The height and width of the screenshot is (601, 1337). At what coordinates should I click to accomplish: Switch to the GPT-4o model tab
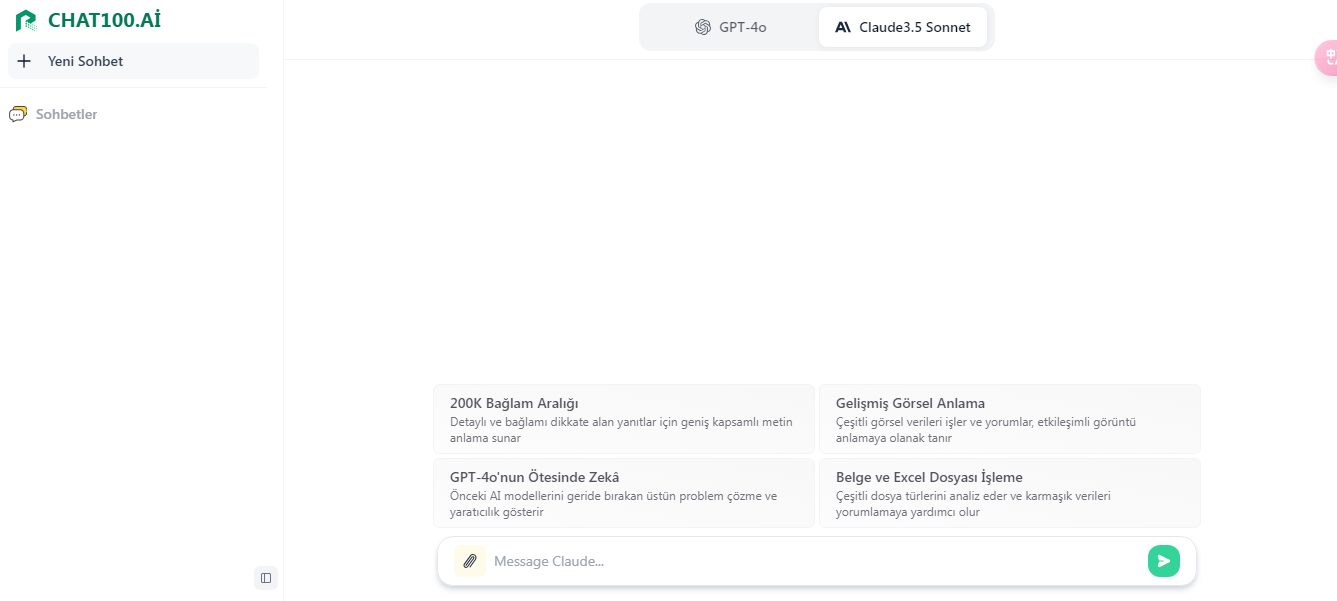pos(731,27)
